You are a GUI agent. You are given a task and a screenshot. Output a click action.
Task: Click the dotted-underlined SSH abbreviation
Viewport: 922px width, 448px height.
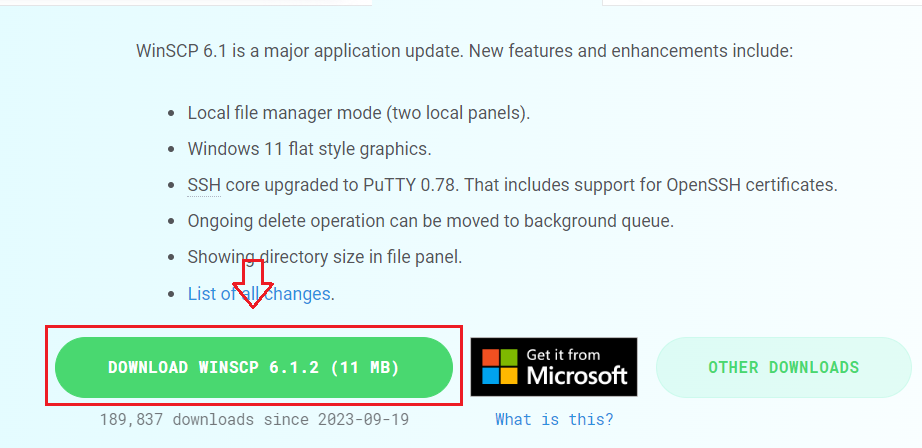coord(204,185)
